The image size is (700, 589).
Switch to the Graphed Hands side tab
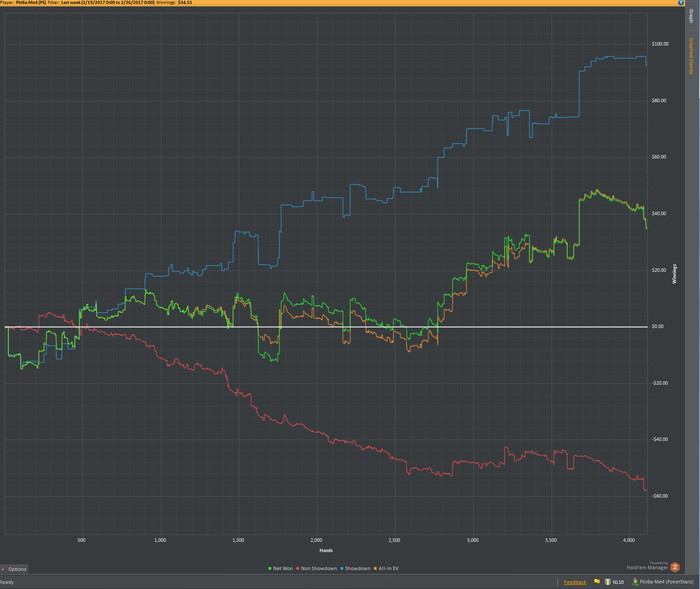(691, 56)
